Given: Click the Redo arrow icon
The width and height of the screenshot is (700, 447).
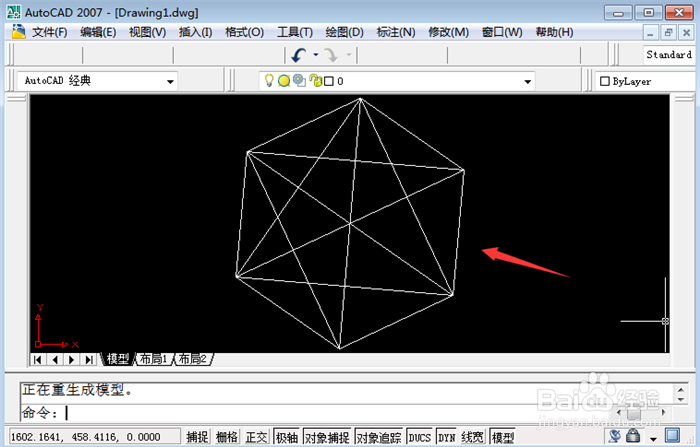Looking at the screenshot, I should (x=331, y=55).
